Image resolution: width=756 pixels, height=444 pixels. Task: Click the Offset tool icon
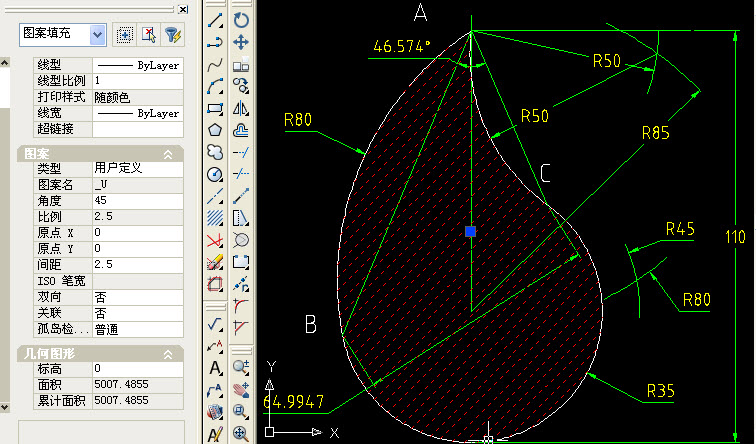click(x=241, y=130)
